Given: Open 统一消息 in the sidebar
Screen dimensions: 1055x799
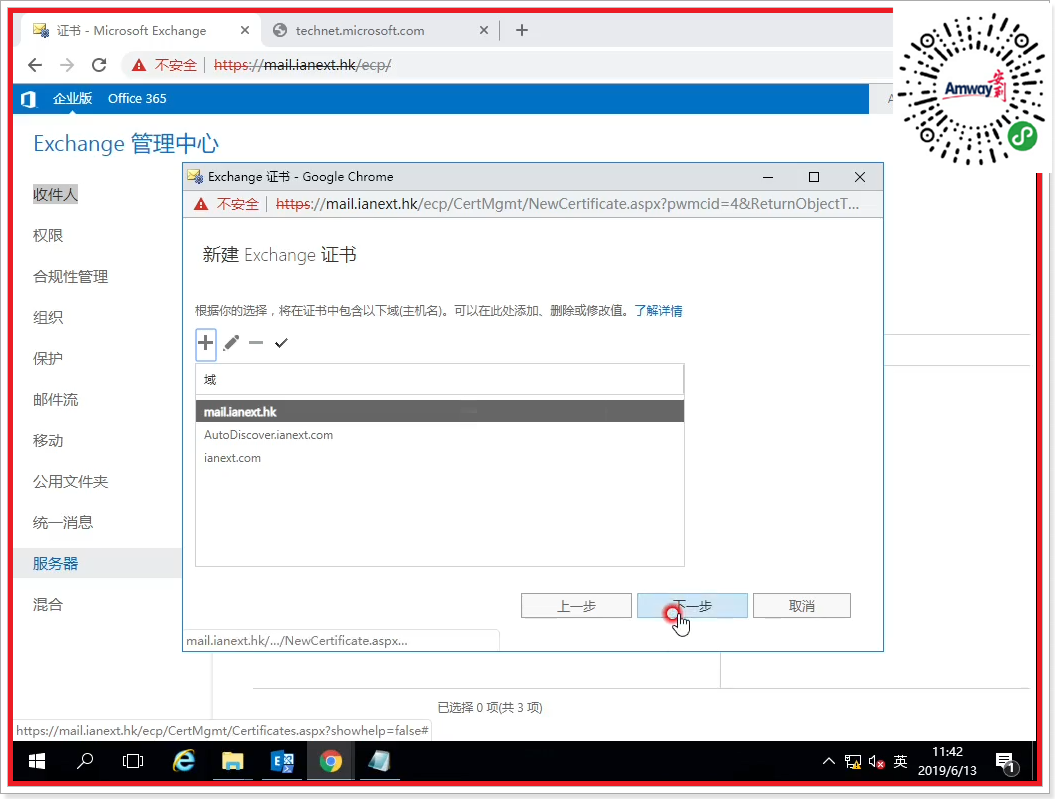Looking at the screenshot, I should (63, 523).
